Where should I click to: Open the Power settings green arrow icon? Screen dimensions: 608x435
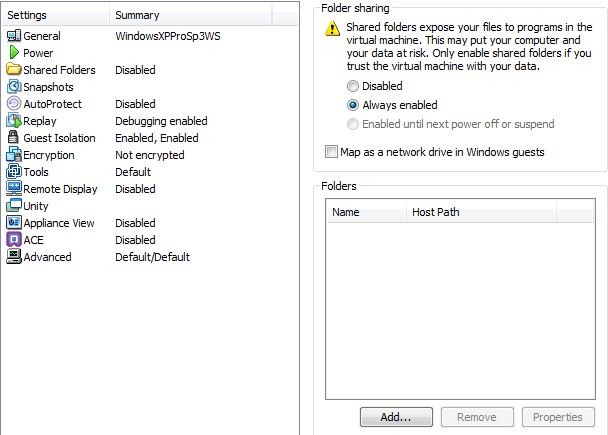click(14, 52)
